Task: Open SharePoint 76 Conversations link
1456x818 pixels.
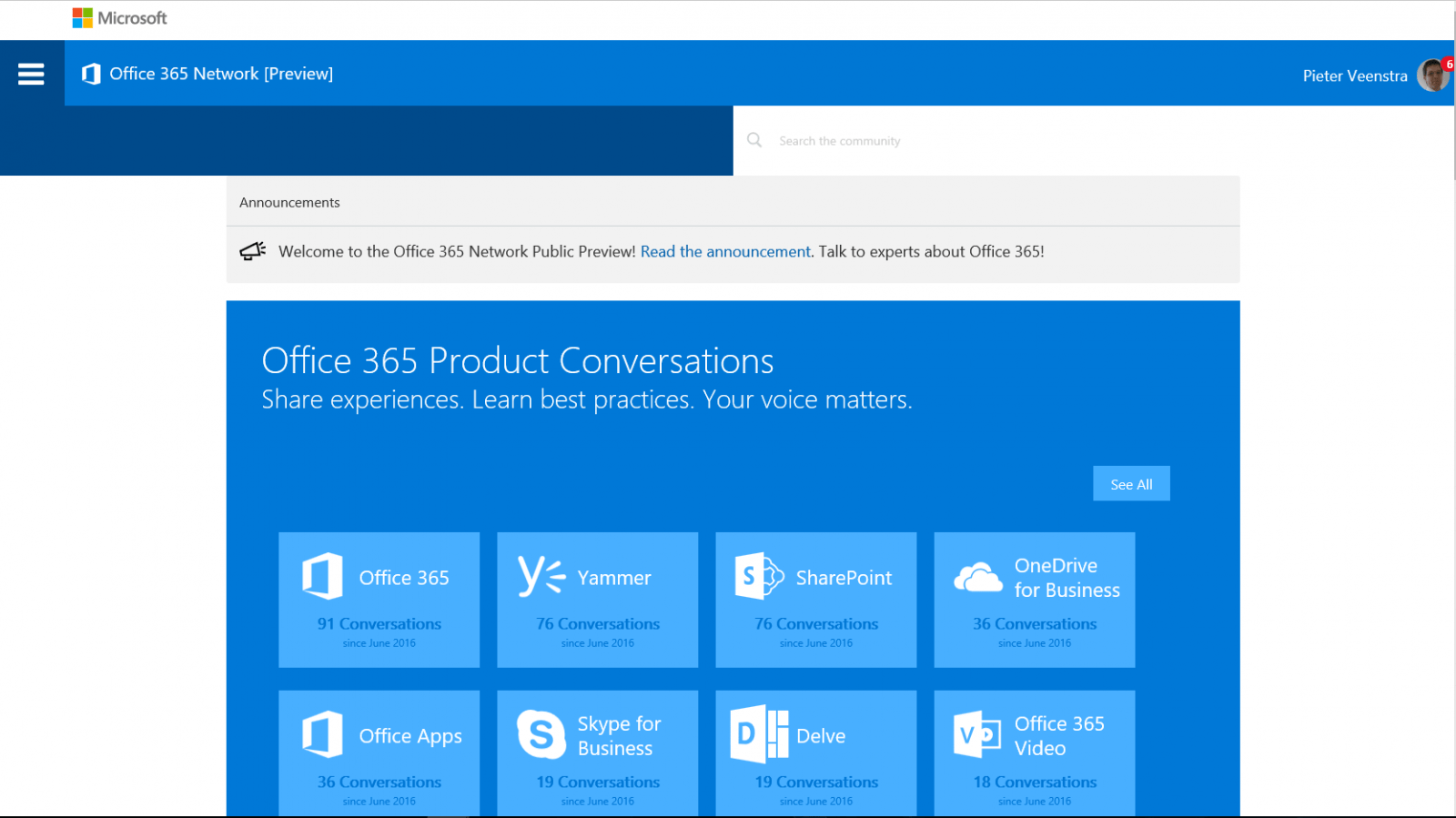Action: coord(816,623)
